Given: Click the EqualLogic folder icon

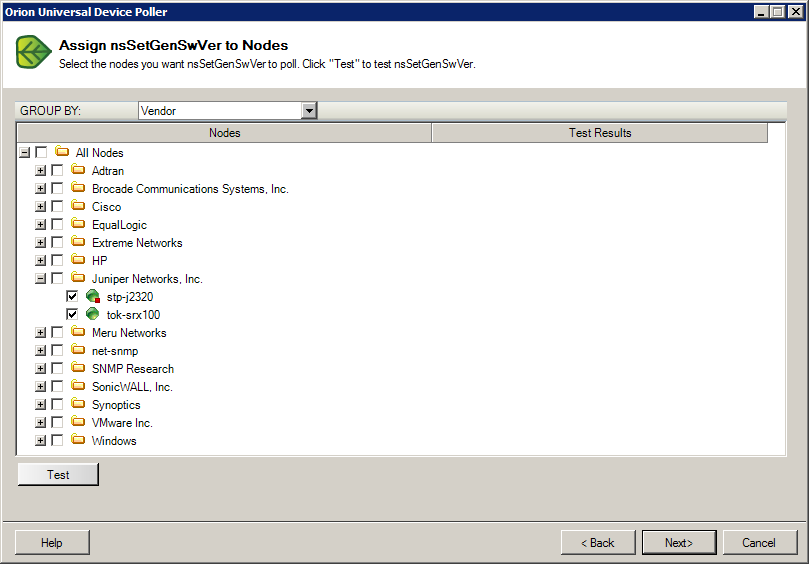Looking at the screenshot, I should 78,224.
